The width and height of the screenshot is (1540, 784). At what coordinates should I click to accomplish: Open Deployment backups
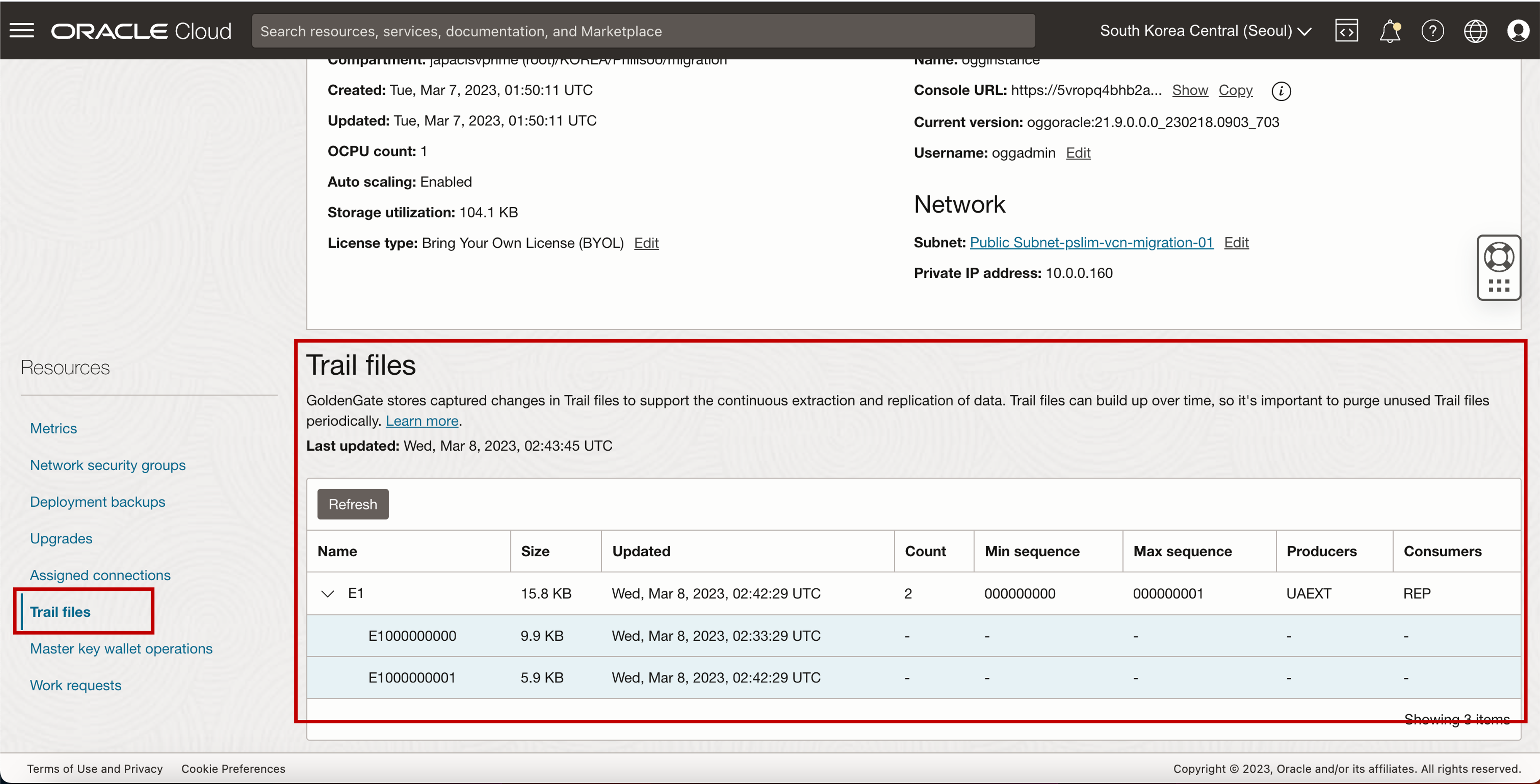97,502
